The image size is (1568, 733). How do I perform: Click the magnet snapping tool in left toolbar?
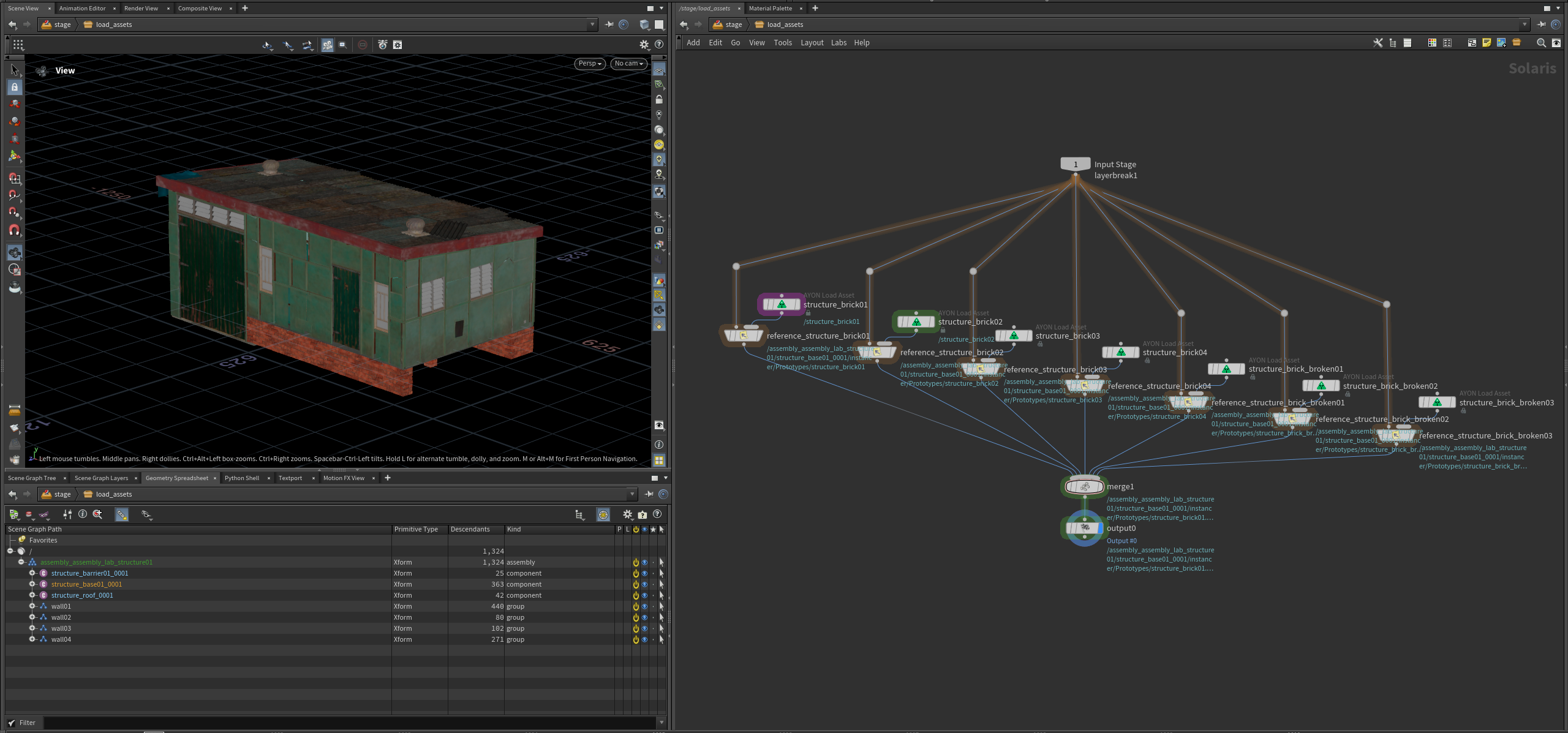[15, 230]
